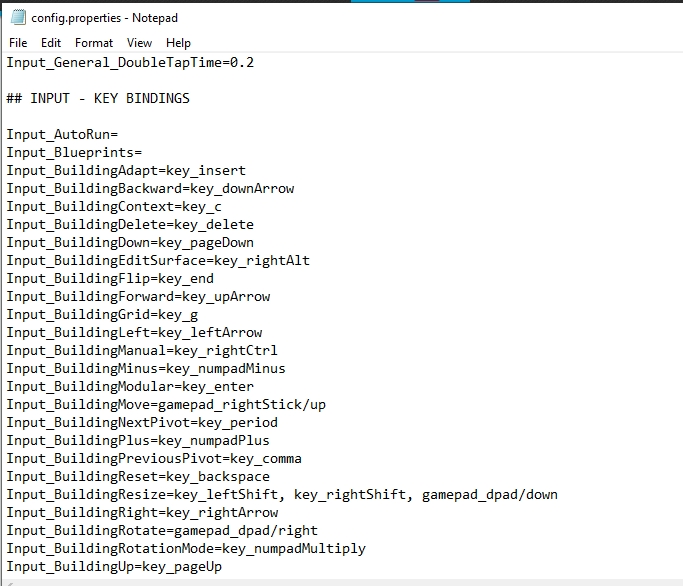Place cursor on the Input_AutoRun= line
The height and width of the screenshot is (586, 683).
pyautogui.click(x=62, y=135)
